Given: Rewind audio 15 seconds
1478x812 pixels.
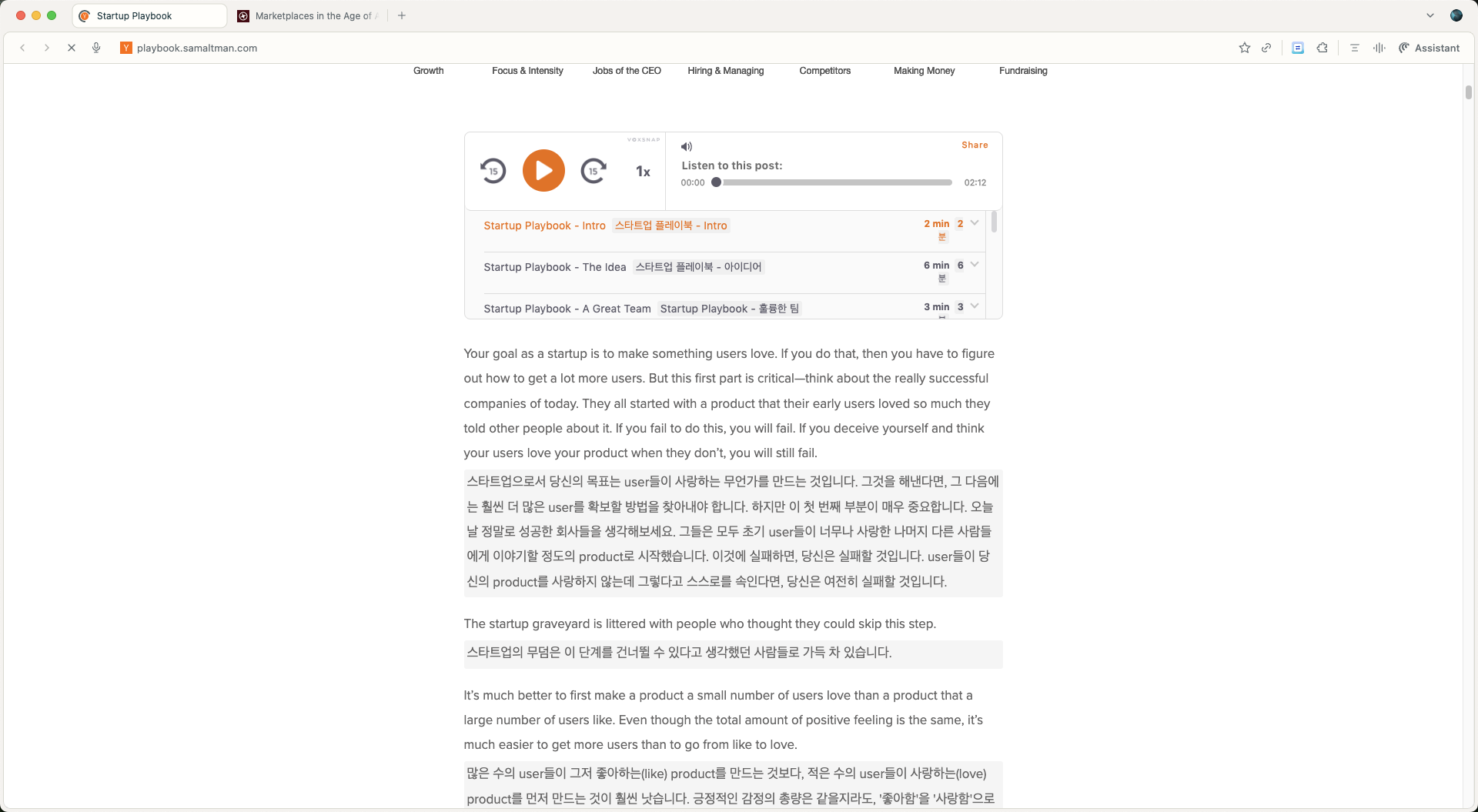Looking at the screenshot, I should pyautogui.click(x=493, y=170).
